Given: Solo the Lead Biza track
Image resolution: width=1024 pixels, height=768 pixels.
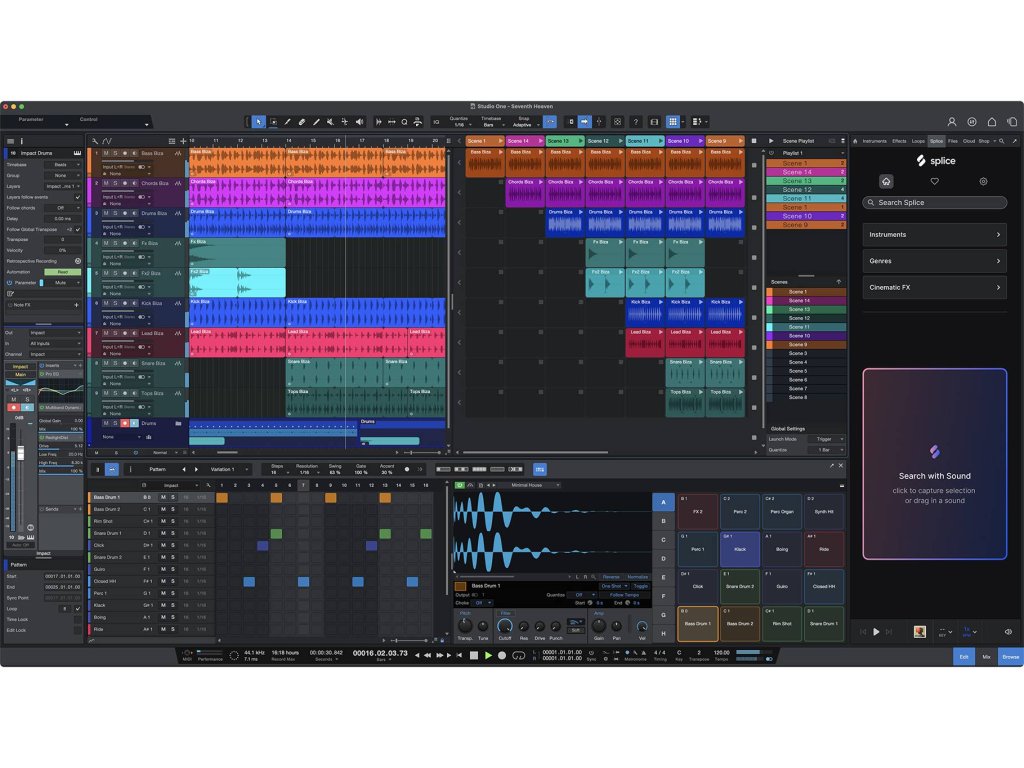Looking at the screenshot, I should click(x=115, y=334).
